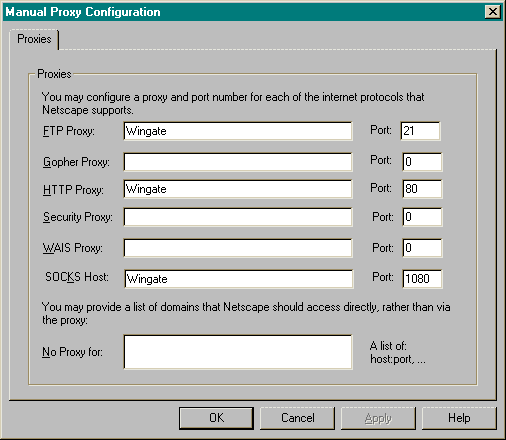
Task: Focus the WAIS Proxy host field
Action: point(238,248)
